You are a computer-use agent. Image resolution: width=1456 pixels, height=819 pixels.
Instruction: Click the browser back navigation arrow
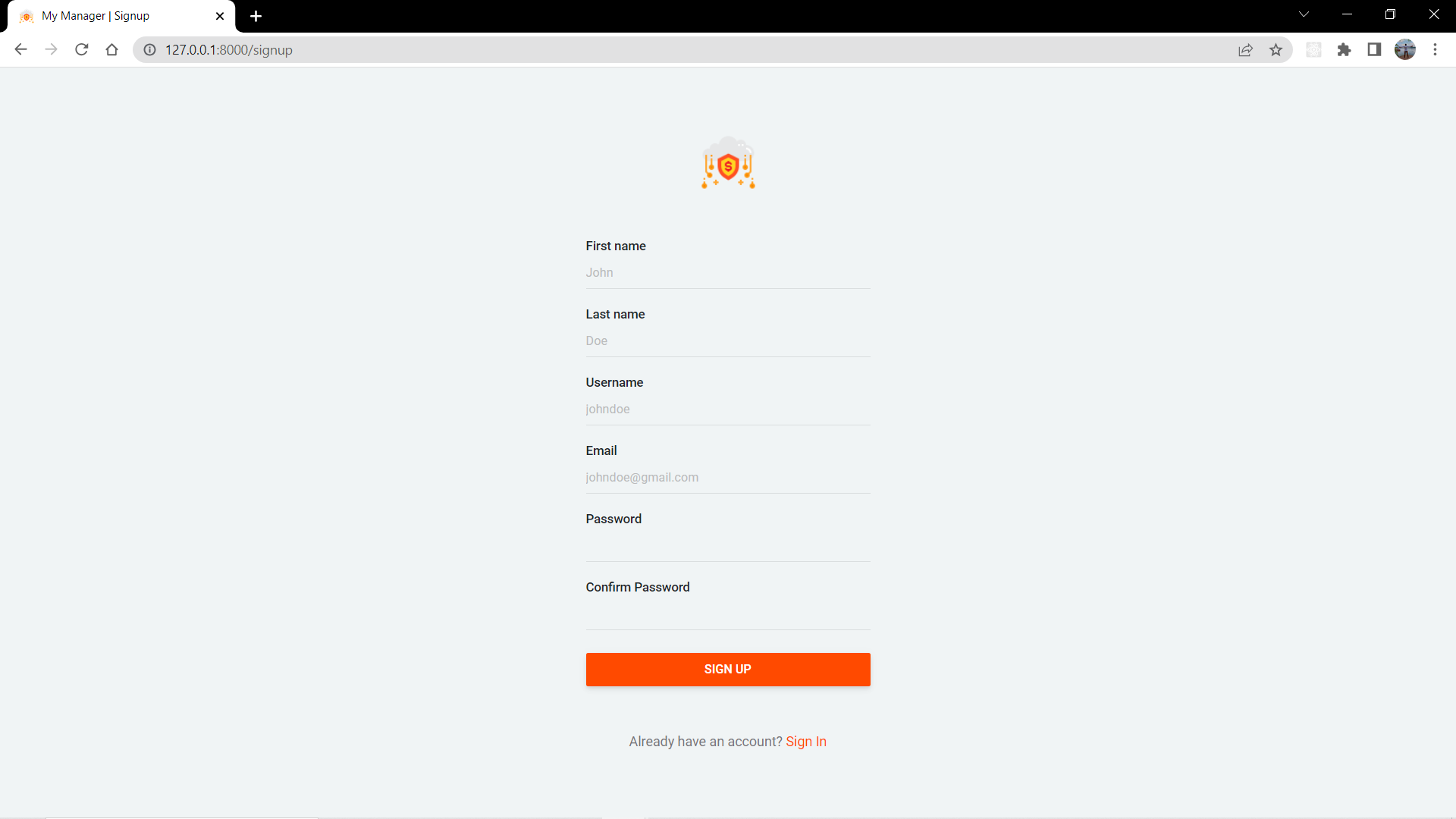(x=22, y=50)
